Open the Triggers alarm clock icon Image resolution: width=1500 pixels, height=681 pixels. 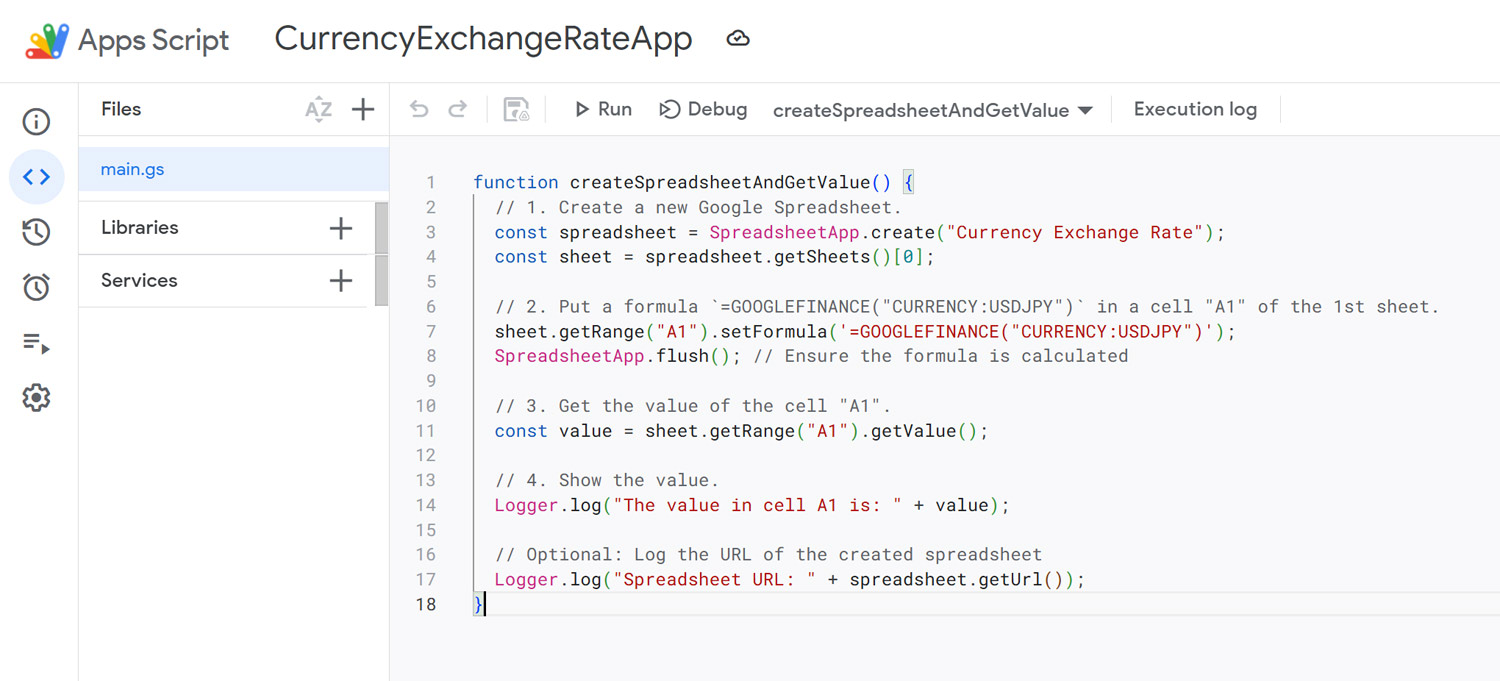pos(37,288)
